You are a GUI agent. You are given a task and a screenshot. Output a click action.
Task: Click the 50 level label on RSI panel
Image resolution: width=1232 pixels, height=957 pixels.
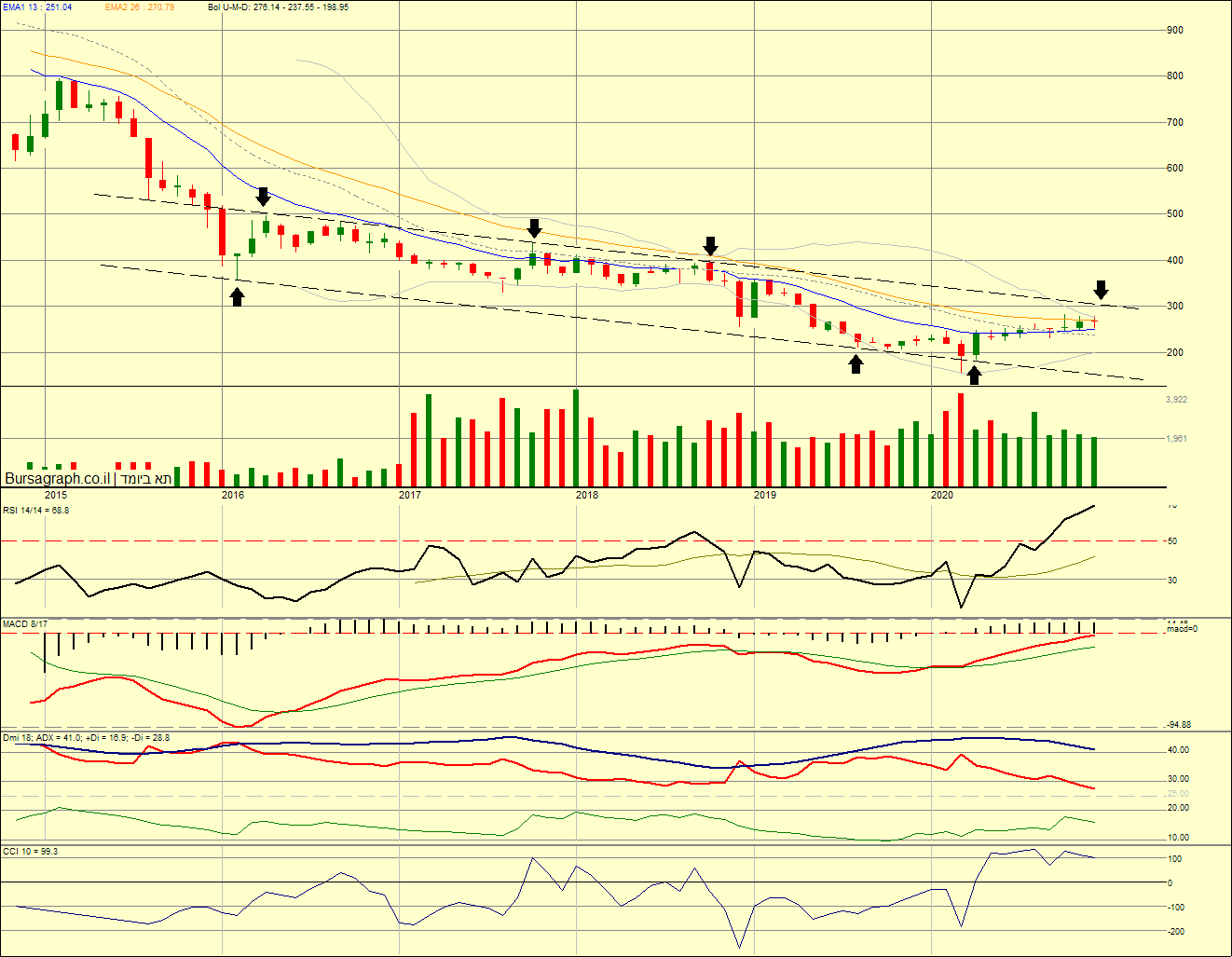click(1172, 541)
